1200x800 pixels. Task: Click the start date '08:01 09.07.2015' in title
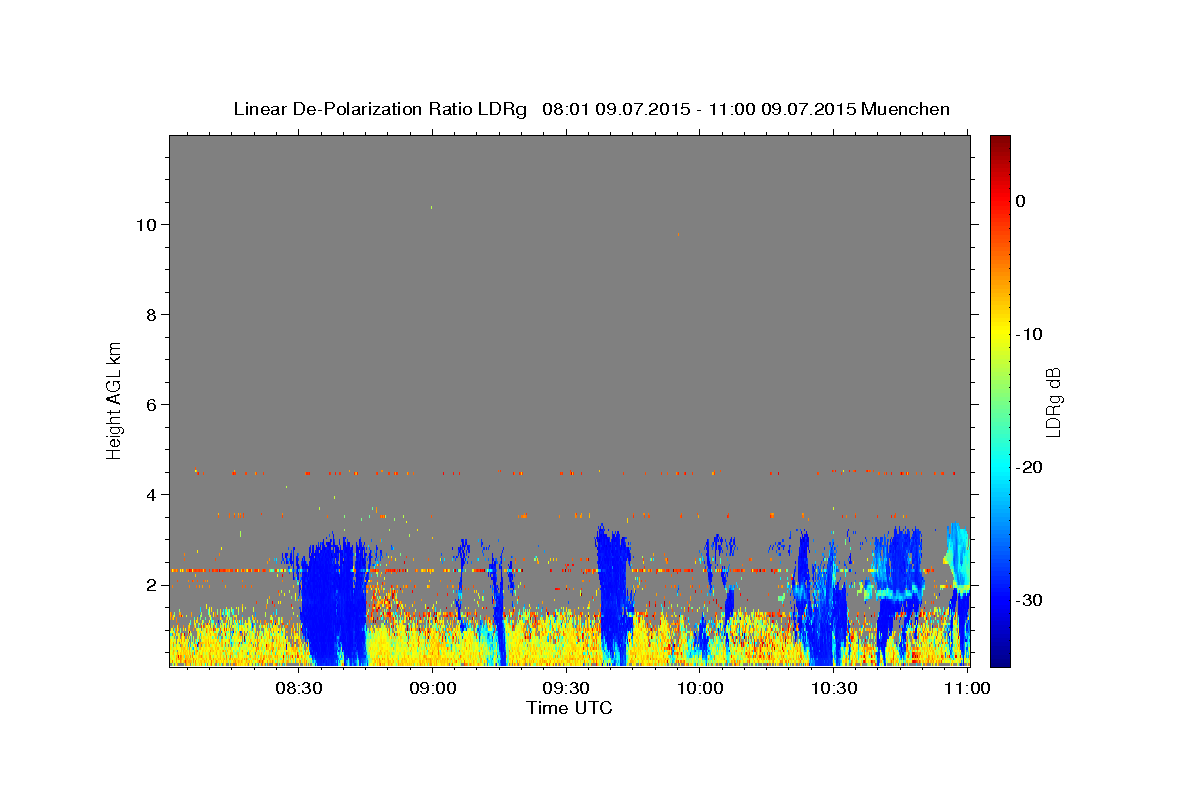[x=615, y=109]
